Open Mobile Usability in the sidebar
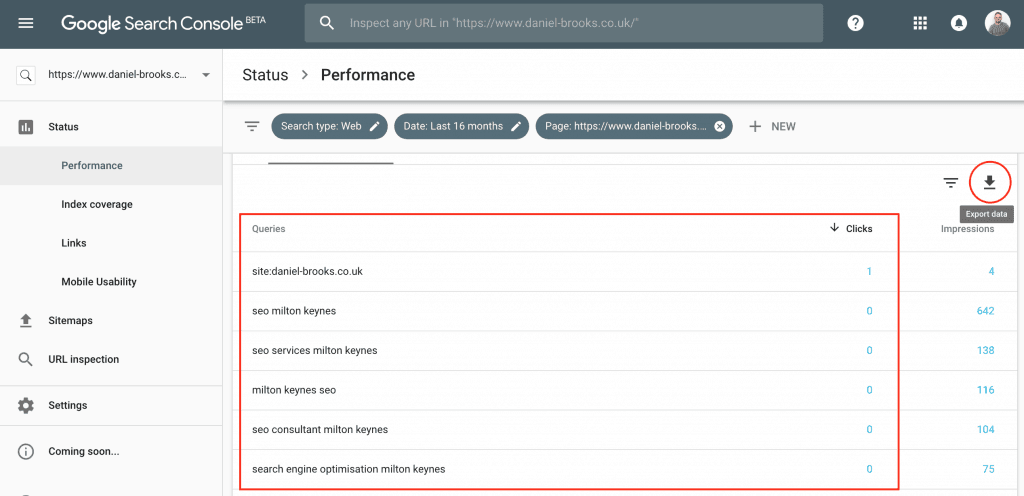 [x=111, y=282]
